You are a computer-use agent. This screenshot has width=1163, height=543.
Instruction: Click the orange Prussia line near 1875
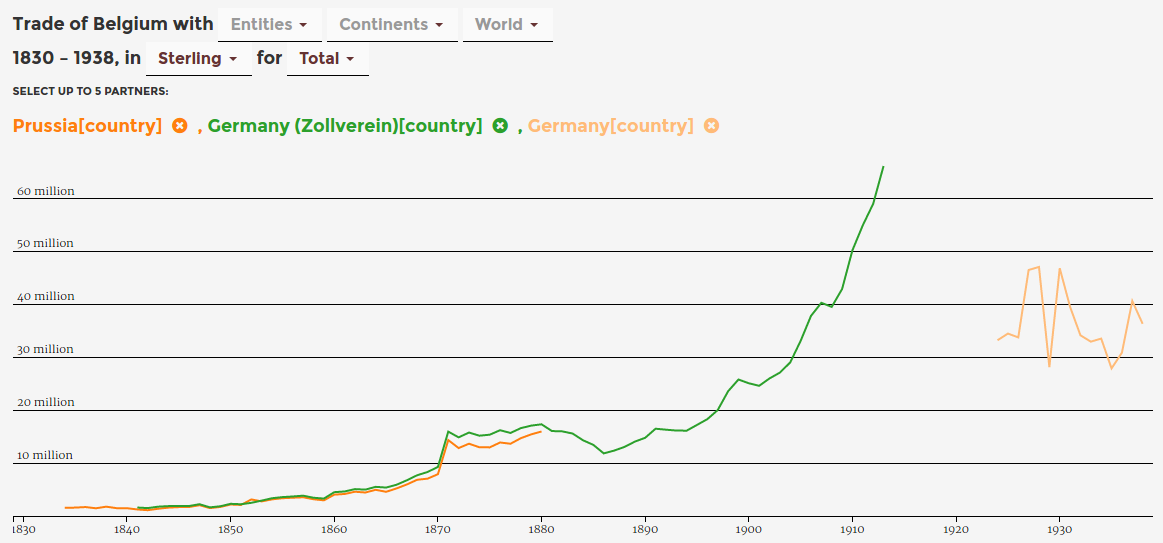click(x=489, y=447)
